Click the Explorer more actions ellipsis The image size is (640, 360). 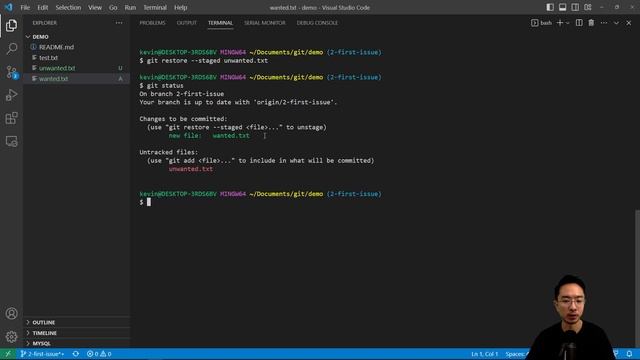(119, 23)
